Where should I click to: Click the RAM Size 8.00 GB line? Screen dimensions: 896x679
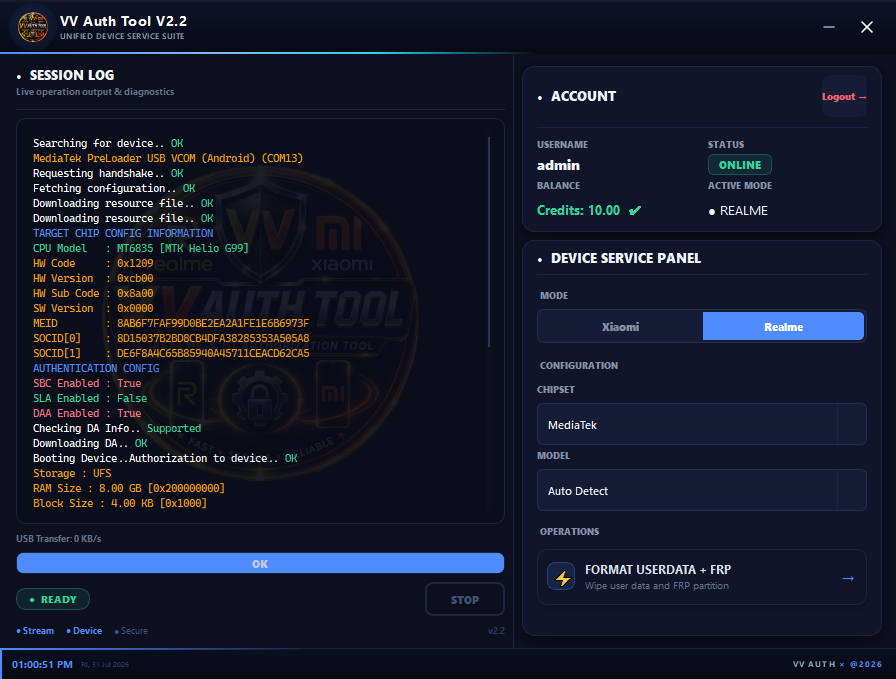pos(129,488)
